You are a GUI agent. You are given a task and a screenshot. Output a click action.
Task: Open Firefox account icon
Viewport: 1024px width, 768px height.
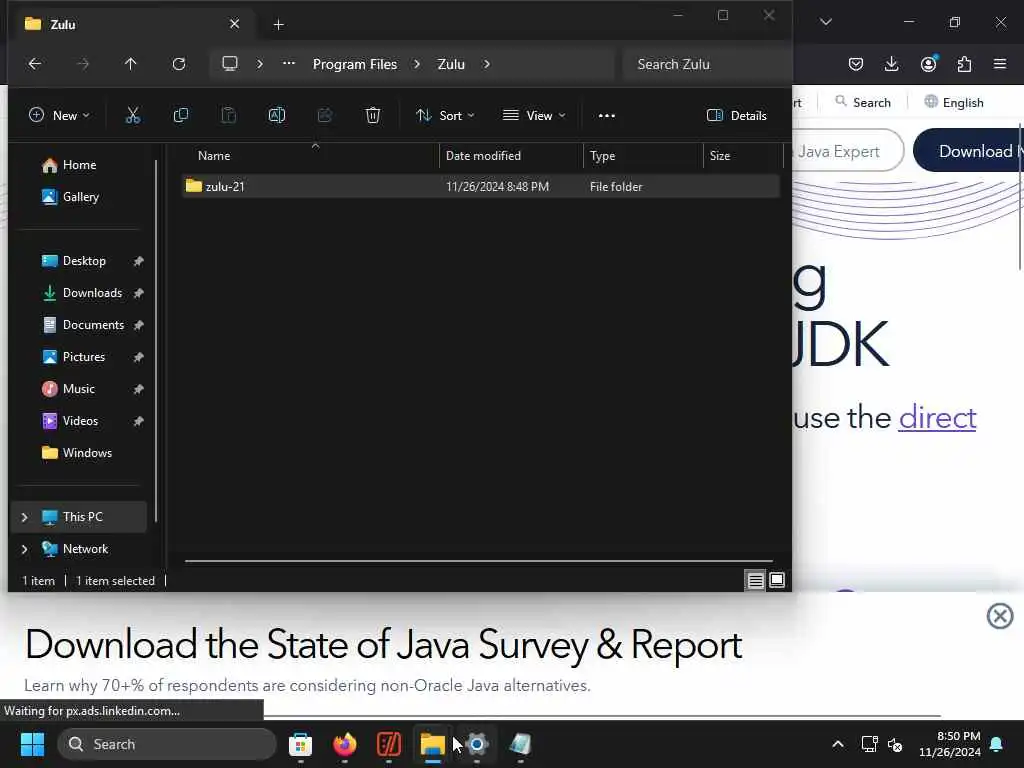point(928,63)
